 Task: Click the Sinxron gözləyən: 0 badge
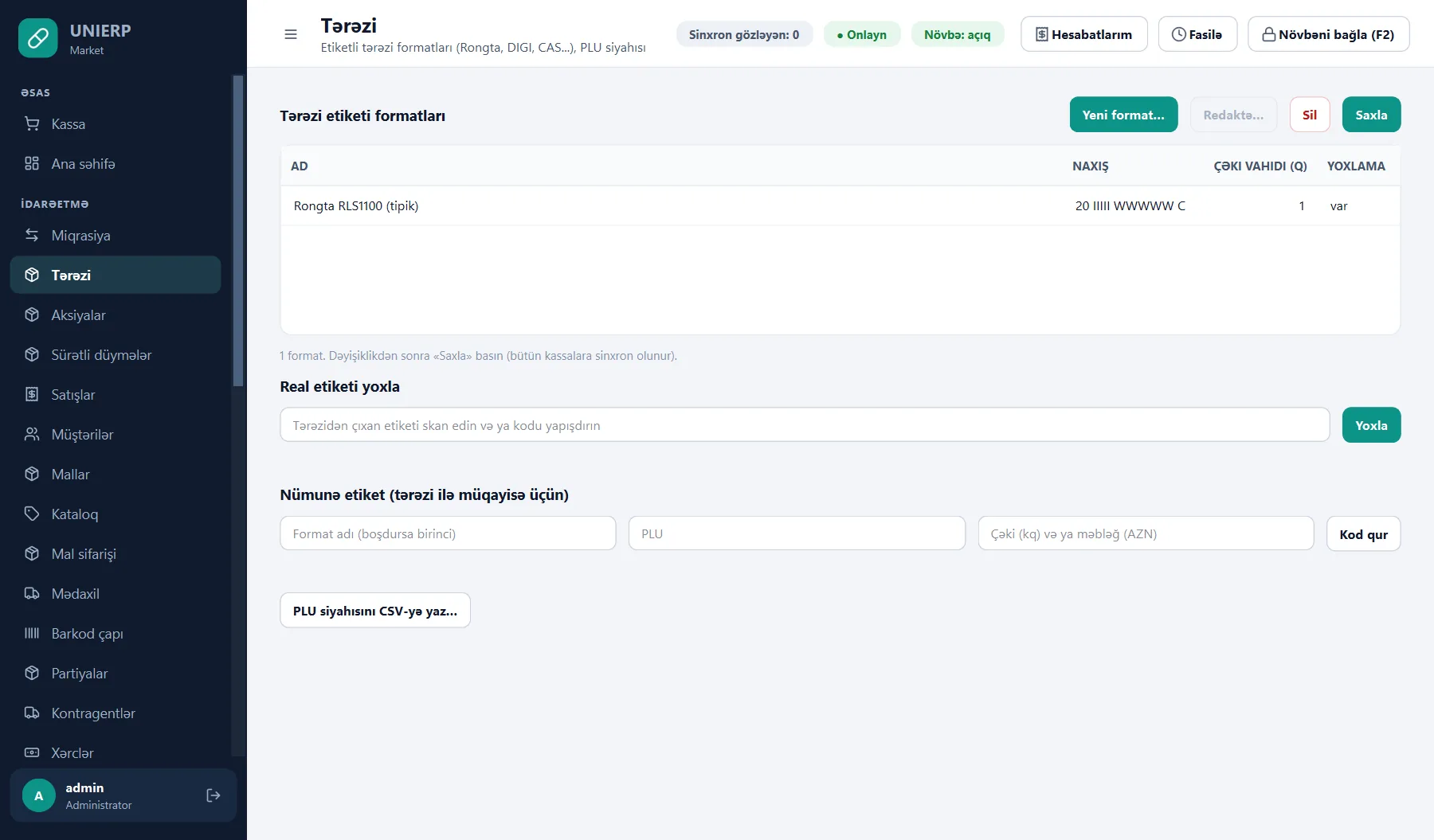click(744, 34)
